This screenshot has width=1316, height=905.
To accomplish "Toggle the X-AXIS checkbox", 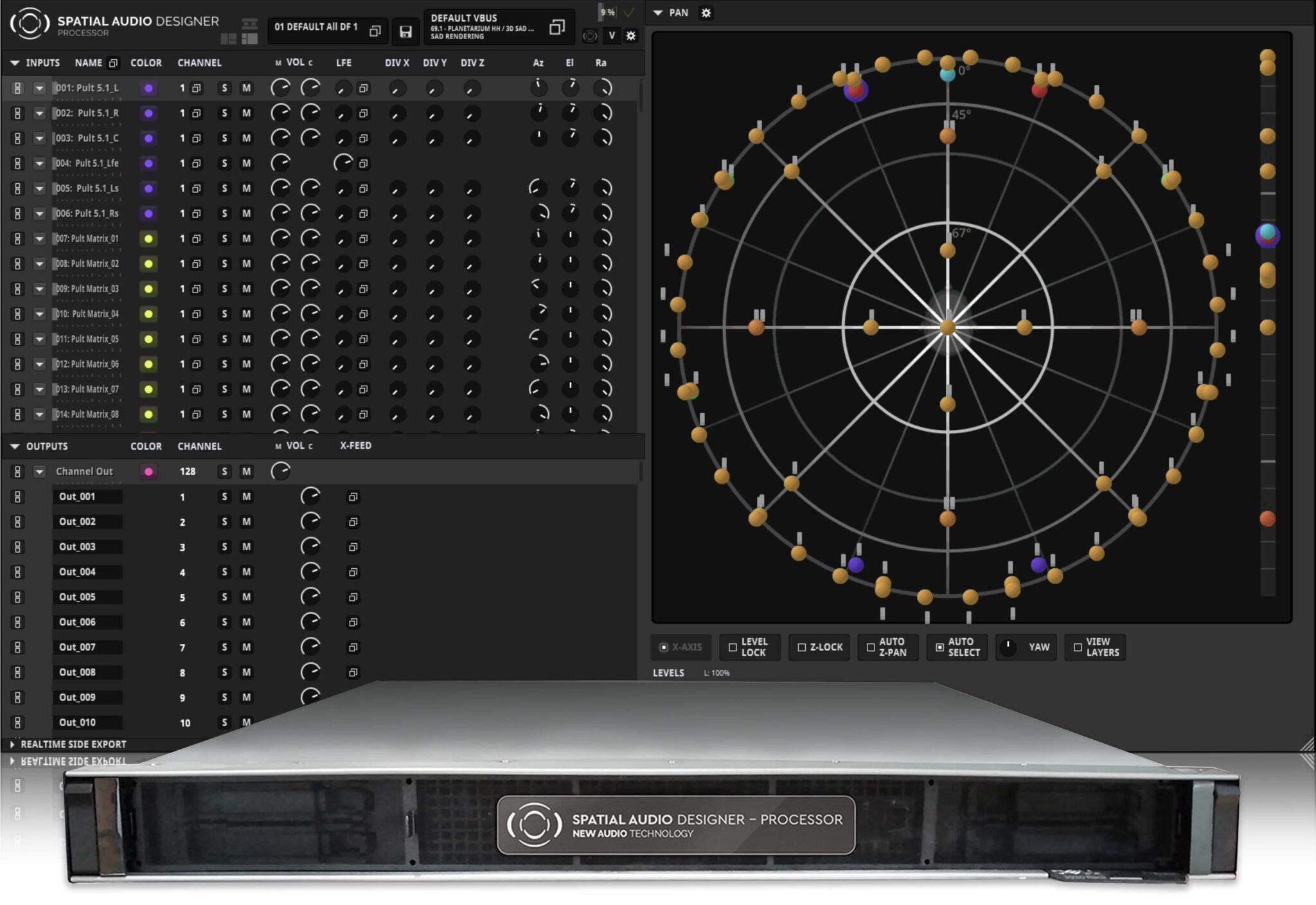I will [x=664, y=647].
